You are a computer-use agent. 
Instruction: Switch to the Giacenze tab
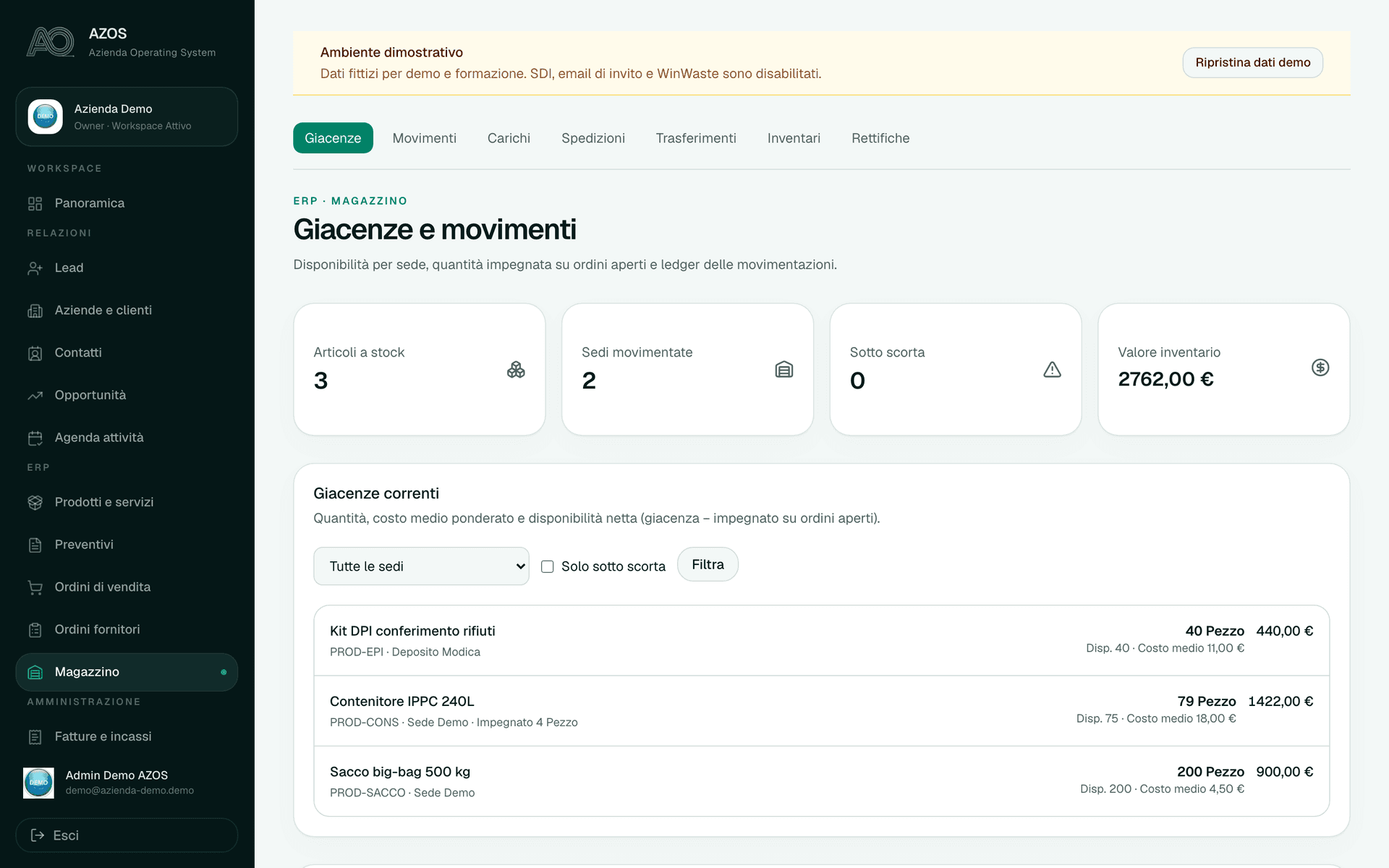click(333, 138)
